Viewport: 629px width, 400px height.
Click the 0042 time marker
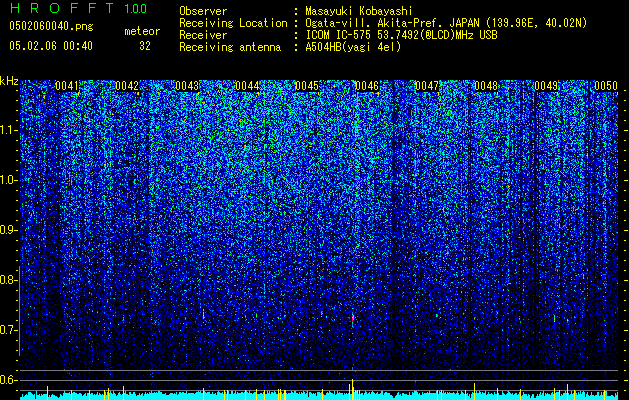point(127,86)
